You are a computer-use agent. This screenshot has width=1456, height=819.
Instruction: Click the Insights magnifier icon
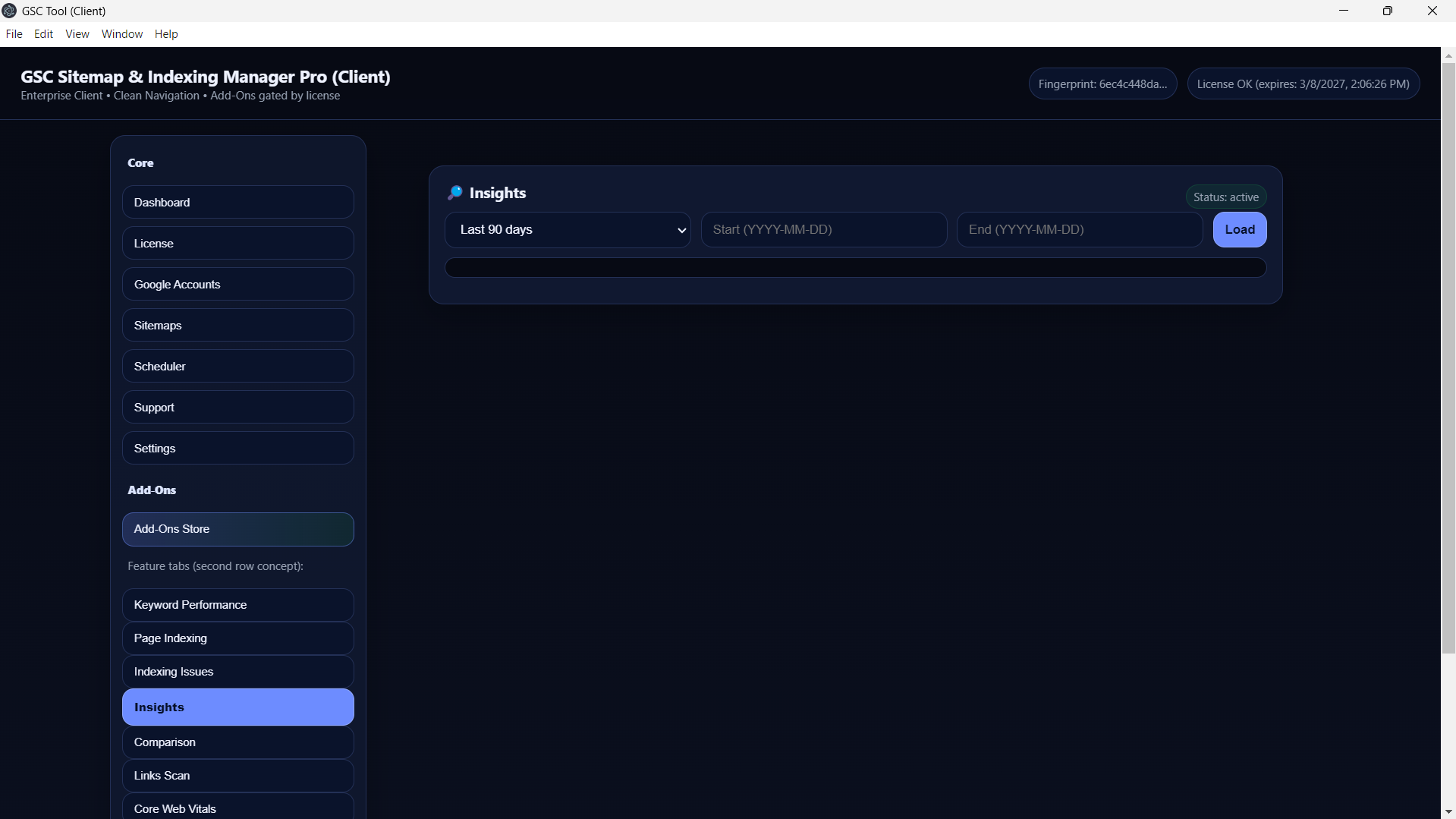454,193
